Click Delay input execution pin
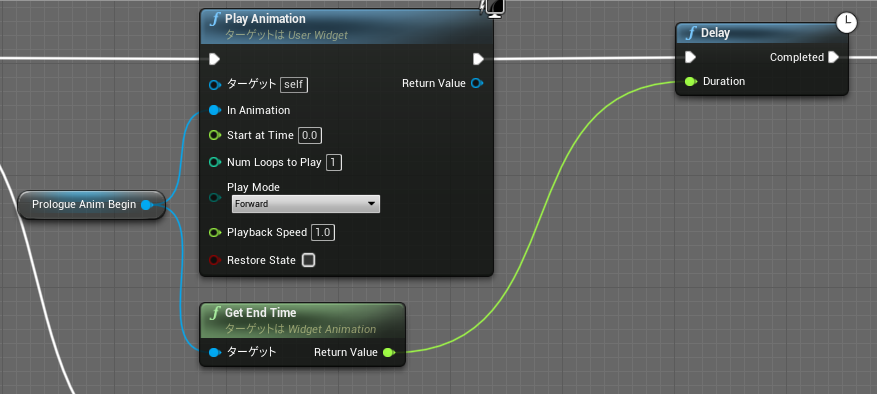Screen dimensions: 877x394 pos(691,57)
